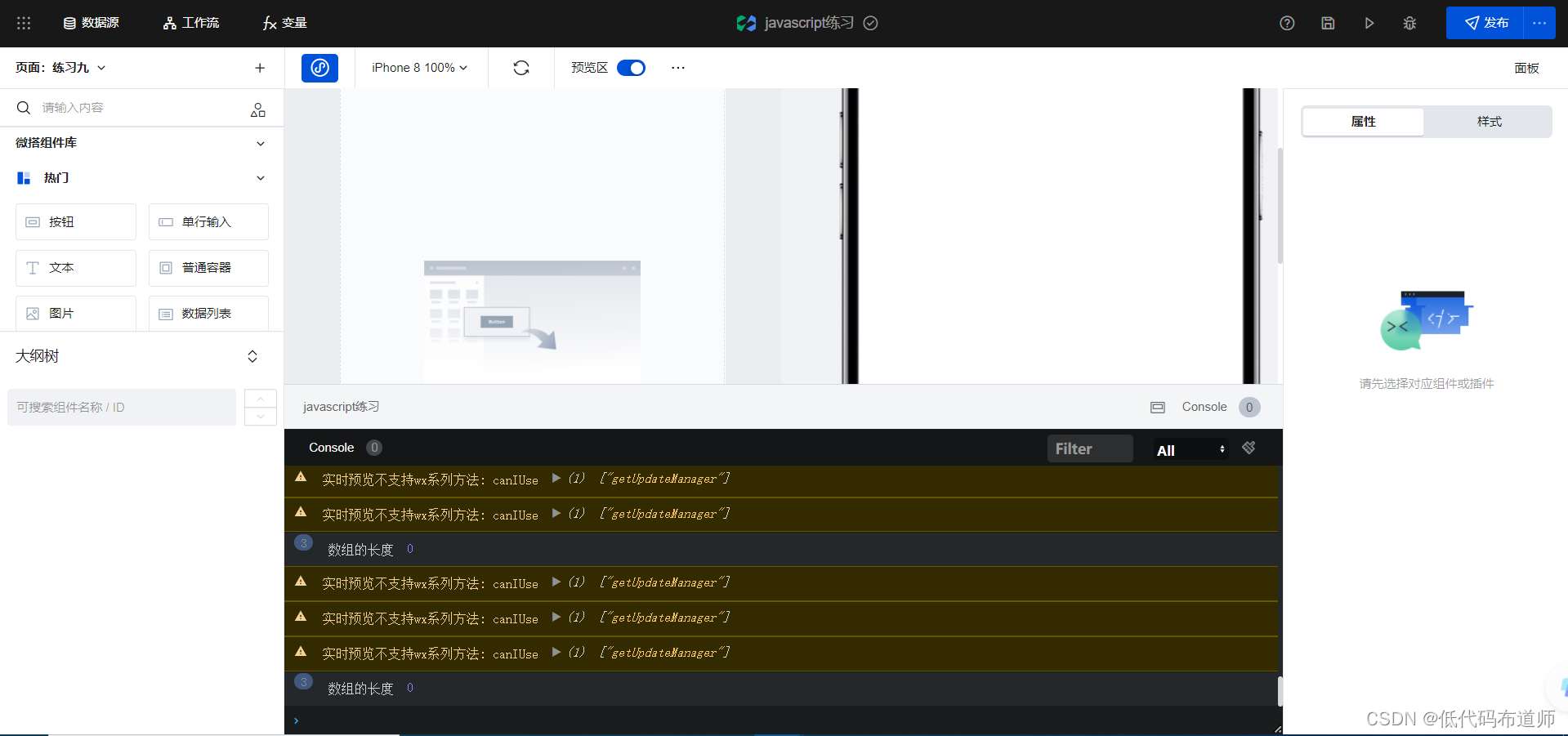Run preview with the play icon
This screenshot has width=1568, height=736.
1369,23
